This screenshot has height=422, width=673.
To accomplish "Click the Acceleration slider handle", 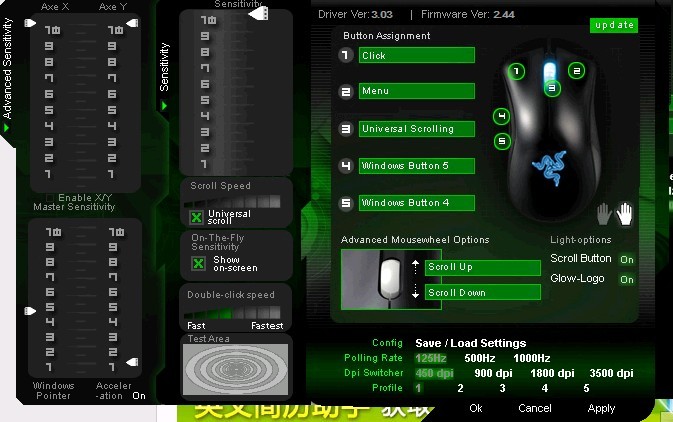I will (x=133, y=362).
